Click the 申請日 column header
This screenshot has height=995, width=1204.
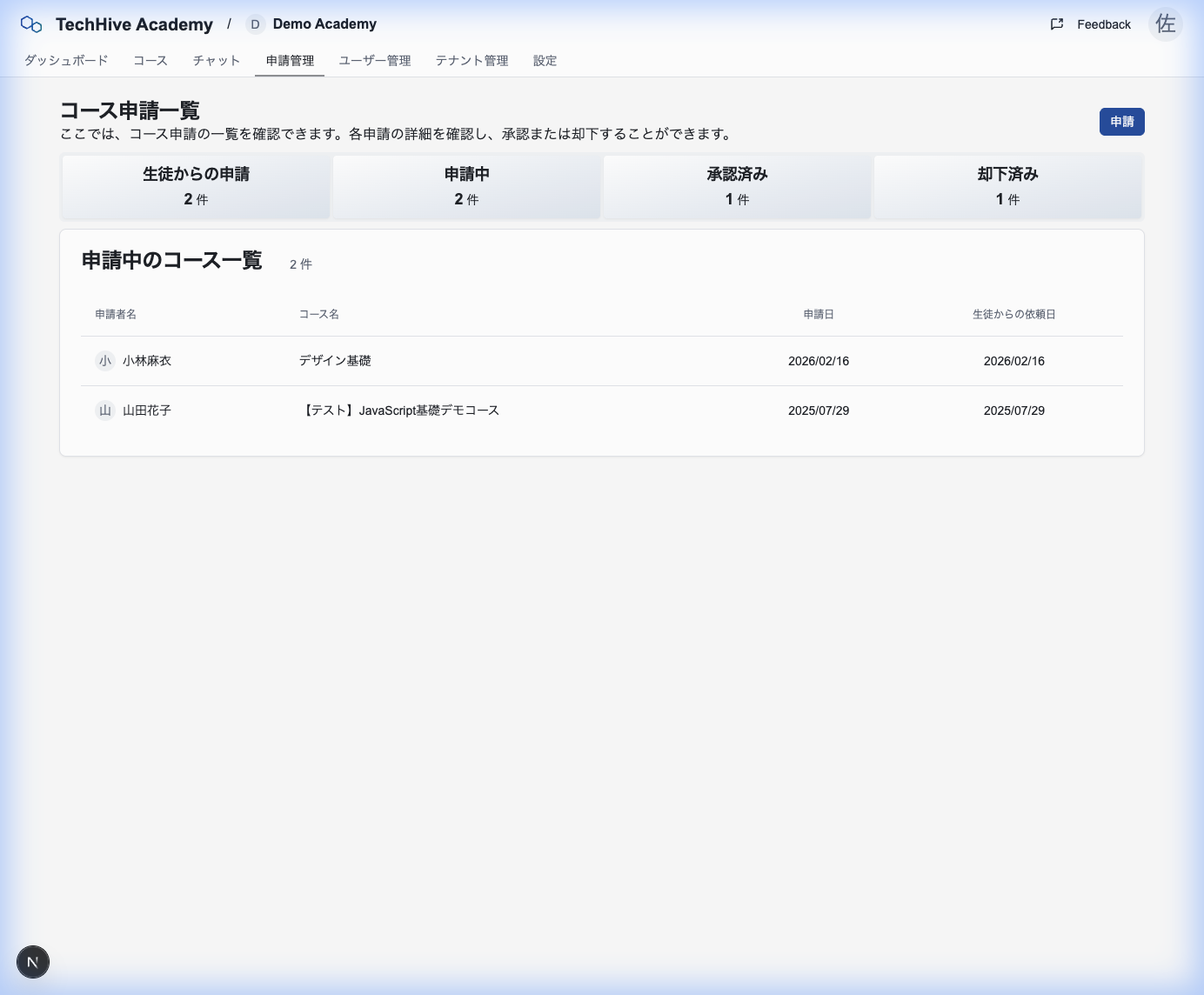coord(819,314)
